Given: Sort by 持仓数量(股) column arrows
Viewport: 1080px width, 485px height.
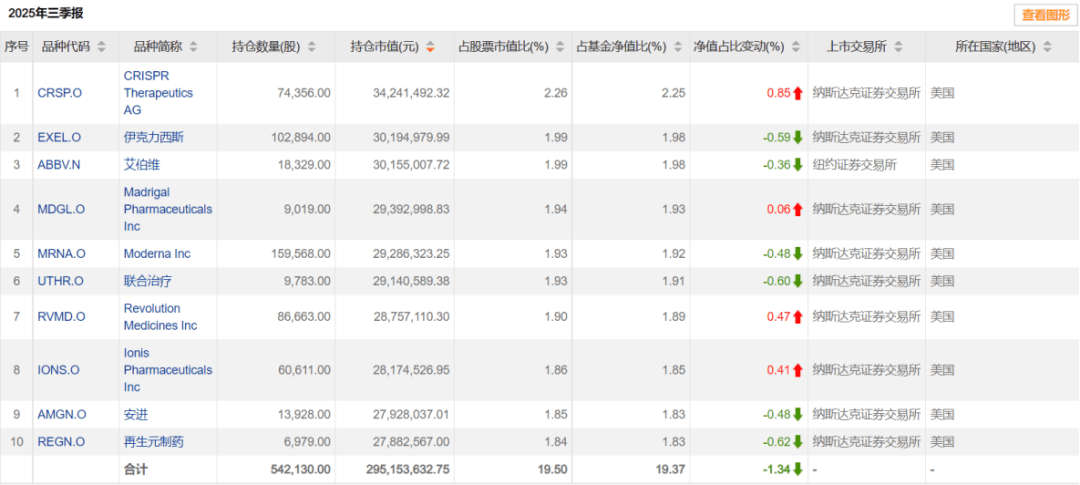Looking at the screenshot, I should pos(311,48).
